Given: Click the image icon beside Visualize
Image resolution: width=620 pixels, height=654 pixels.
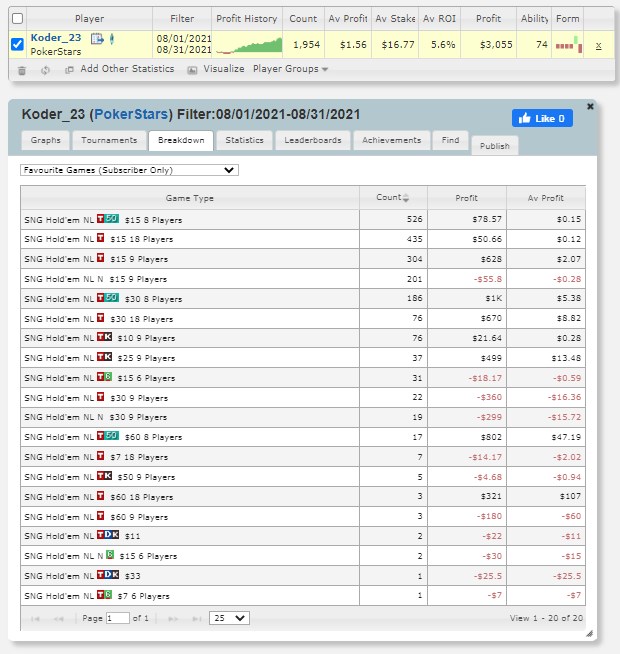Looking at the screenshot, I should (x=192, y=70).
